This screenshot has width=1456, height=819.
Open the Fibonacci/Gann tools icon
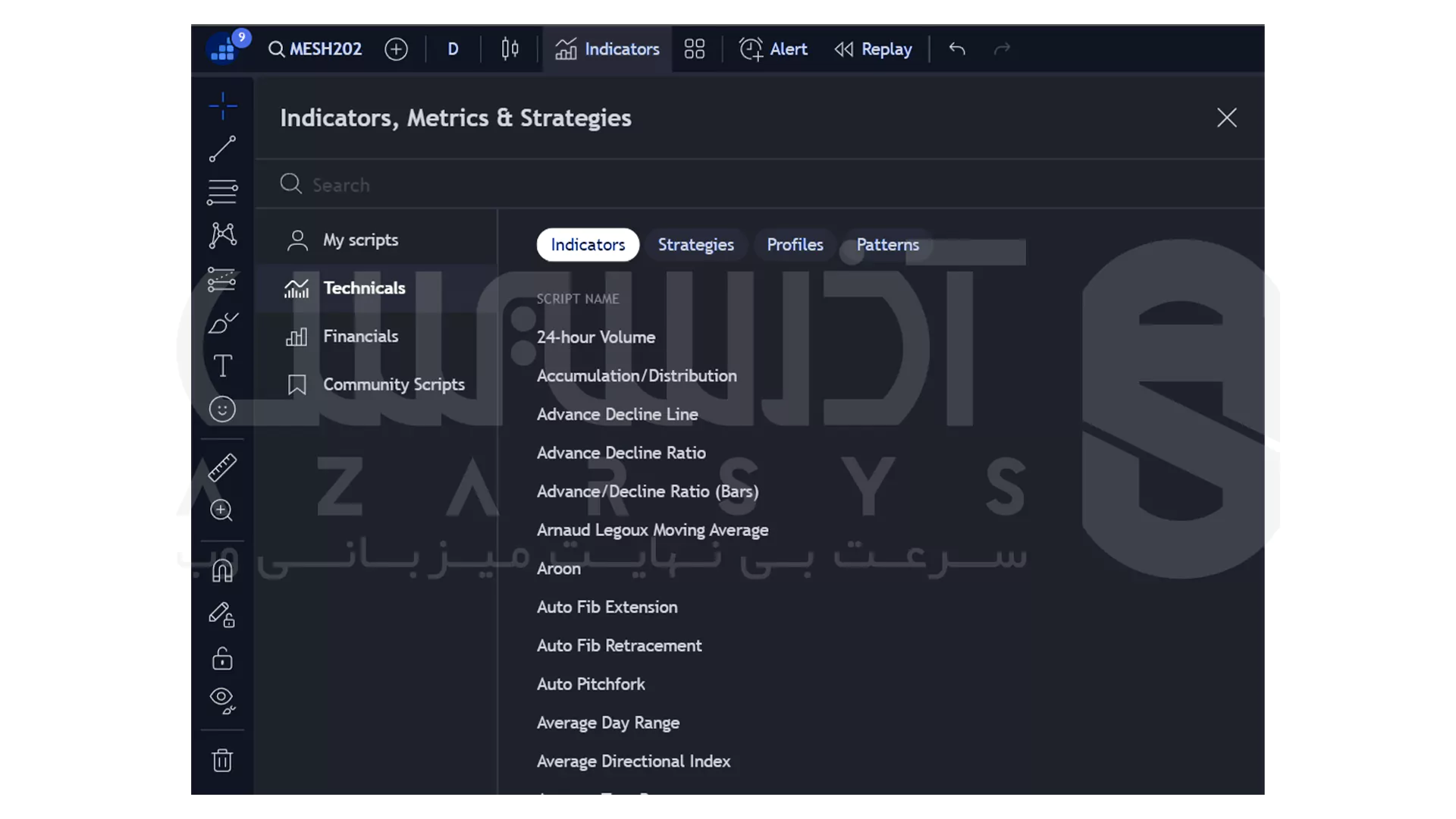[x=222, y=192]
